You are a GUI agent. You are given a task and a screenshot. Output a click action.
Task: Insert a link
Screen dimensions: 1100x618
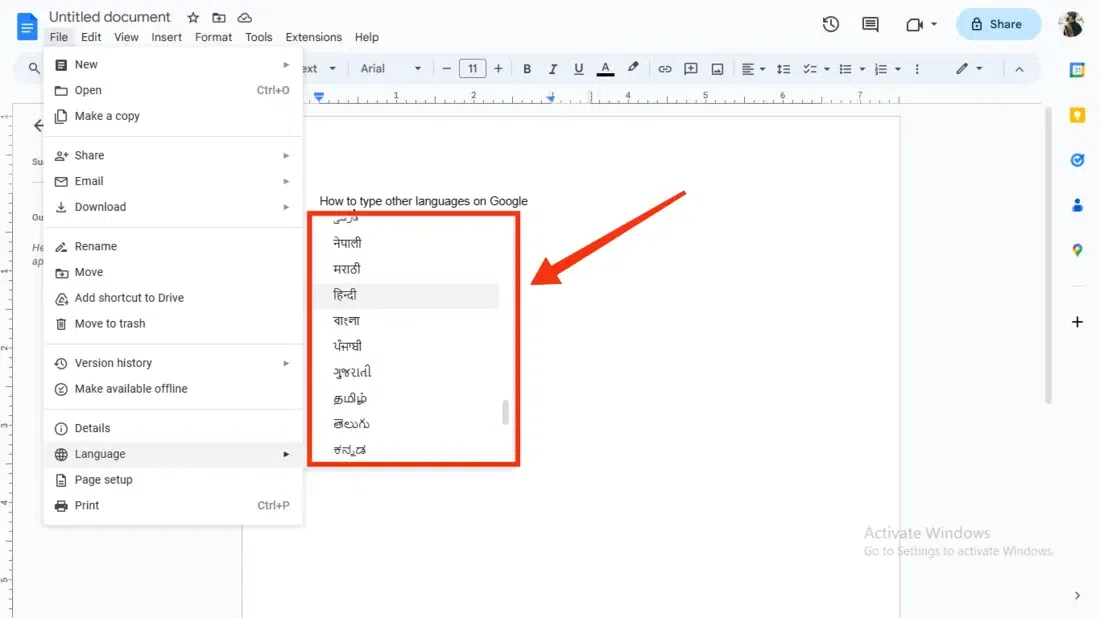pos(664,69)
